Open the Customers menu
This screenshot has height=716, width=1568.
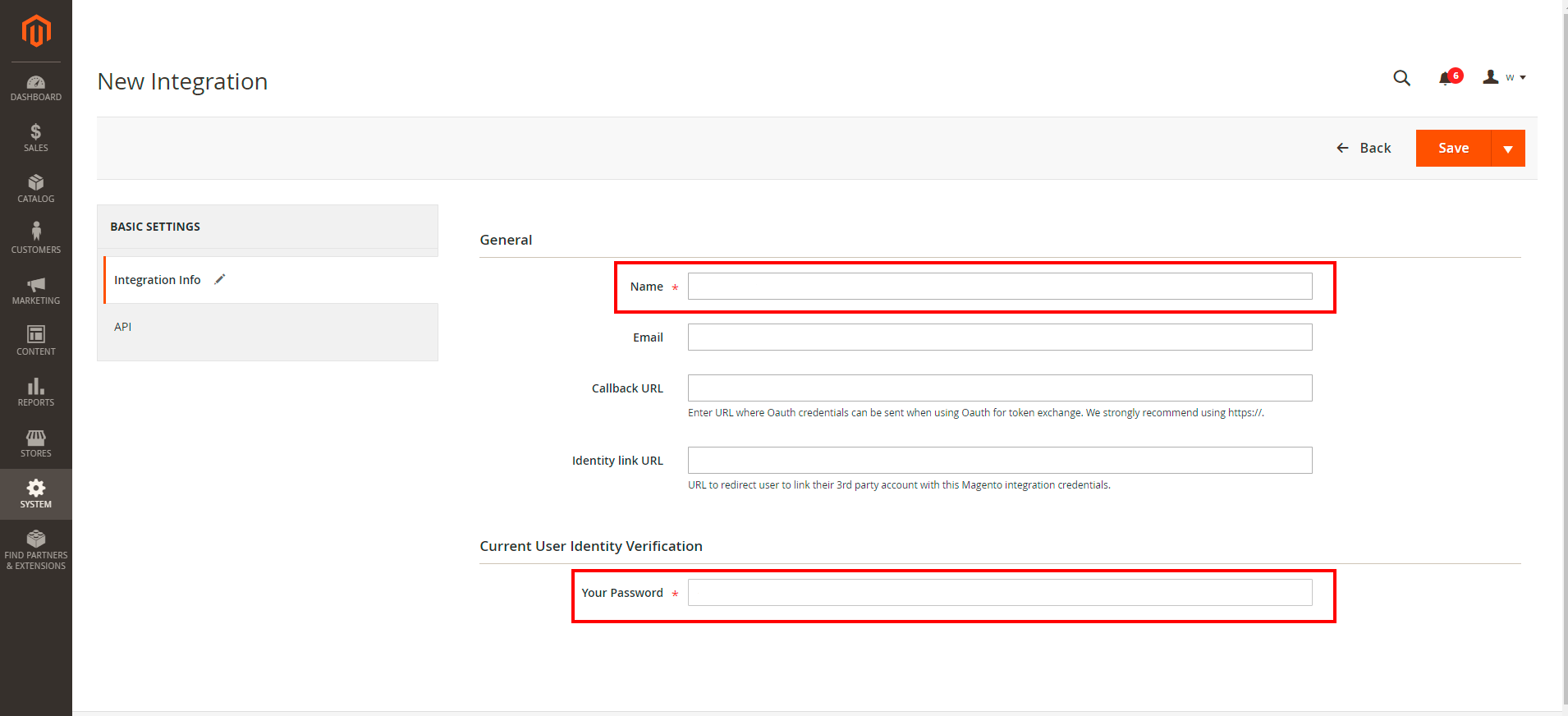coord(36,239)
